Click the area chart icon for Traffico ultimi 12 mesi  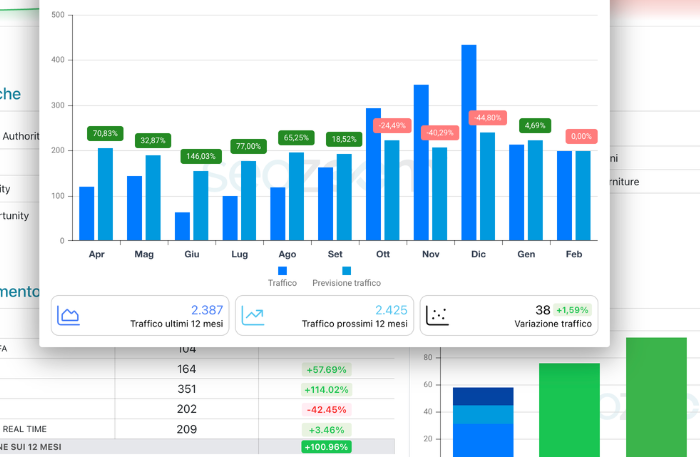(68, 316)
